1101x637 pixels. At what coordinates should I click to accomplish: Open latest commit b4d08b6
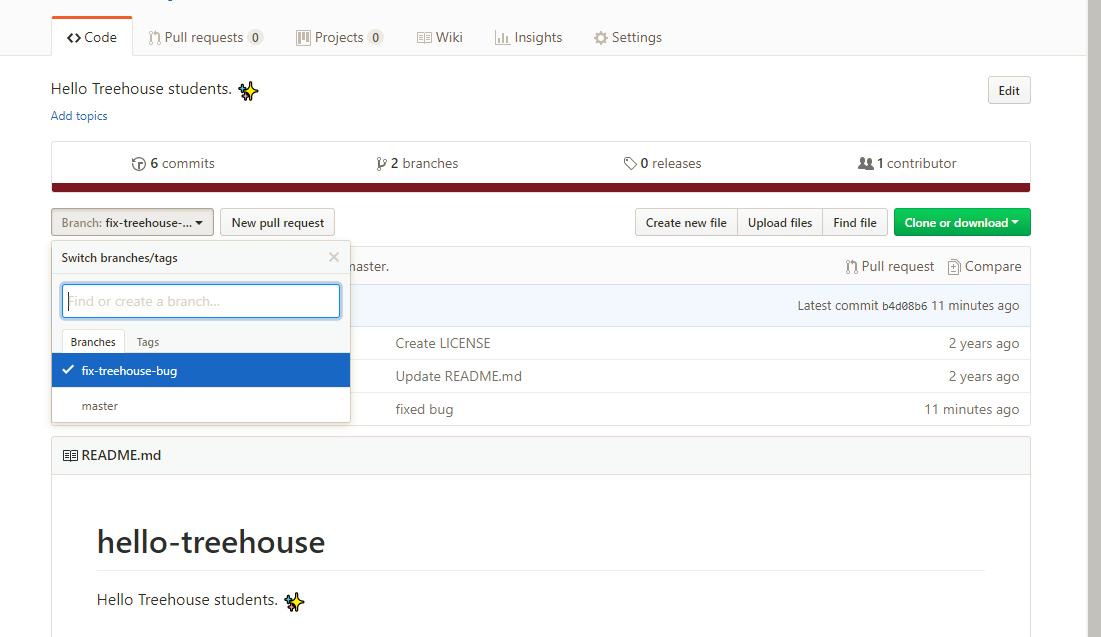tap(904, 306)
